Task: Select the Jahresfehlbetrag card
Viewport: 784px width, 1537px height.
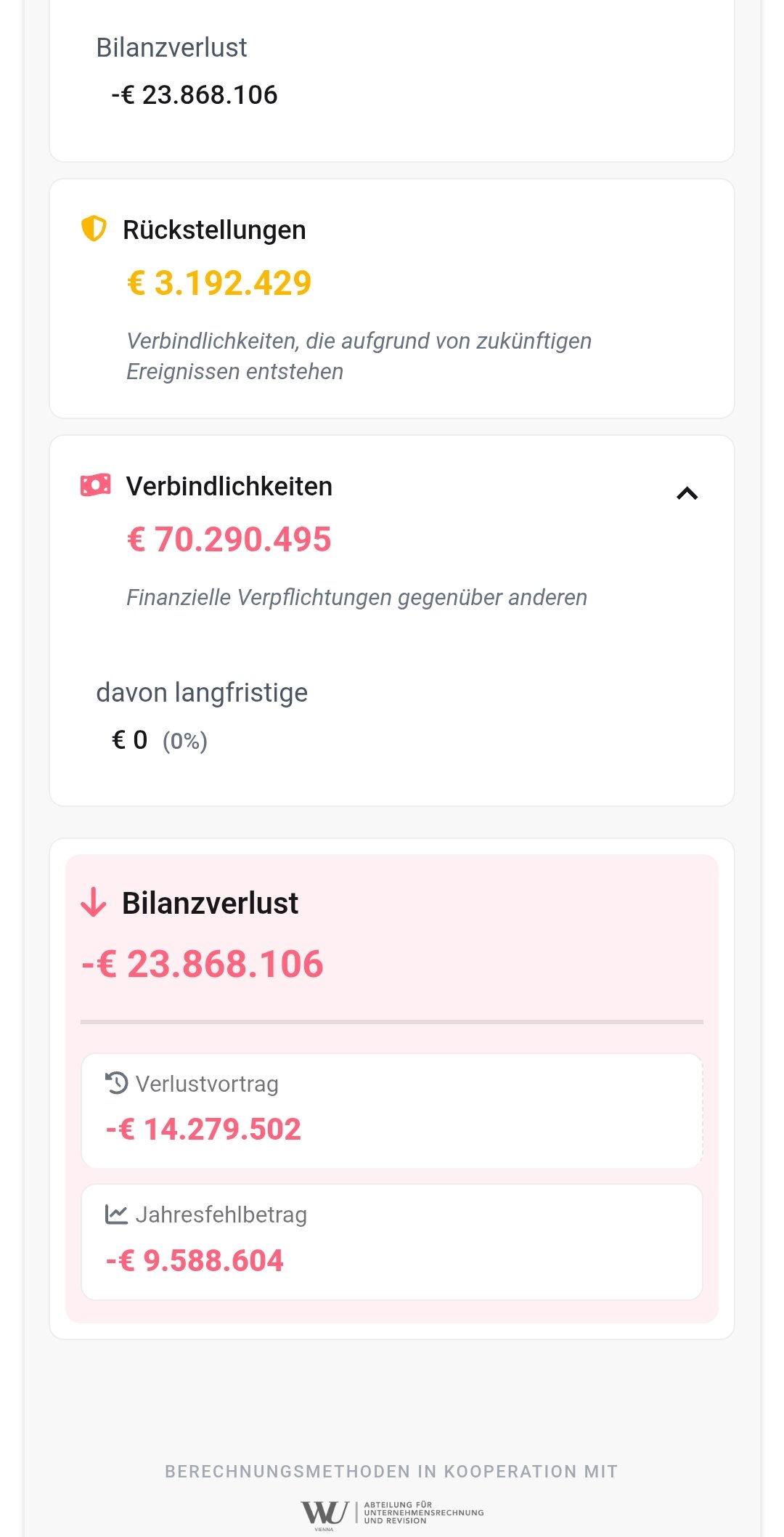Action: (392, 1242)
